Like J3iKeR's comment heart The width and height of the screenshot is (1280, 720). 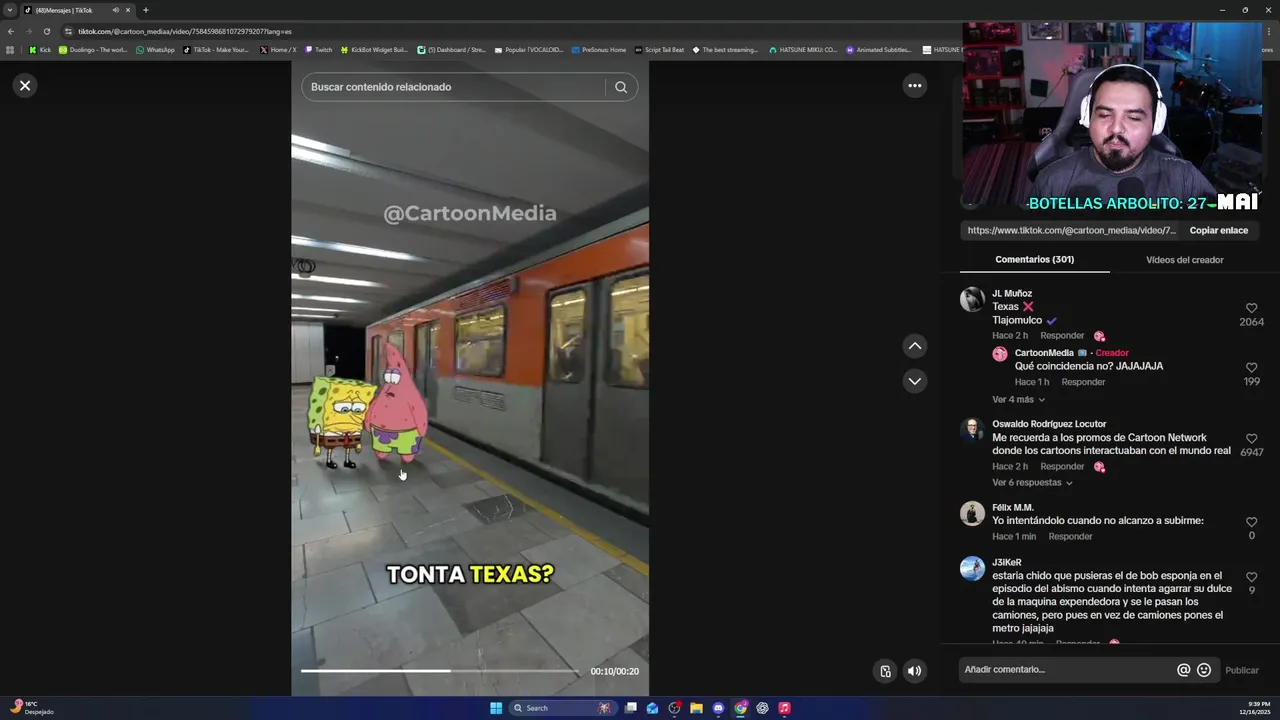point(1251,577)
